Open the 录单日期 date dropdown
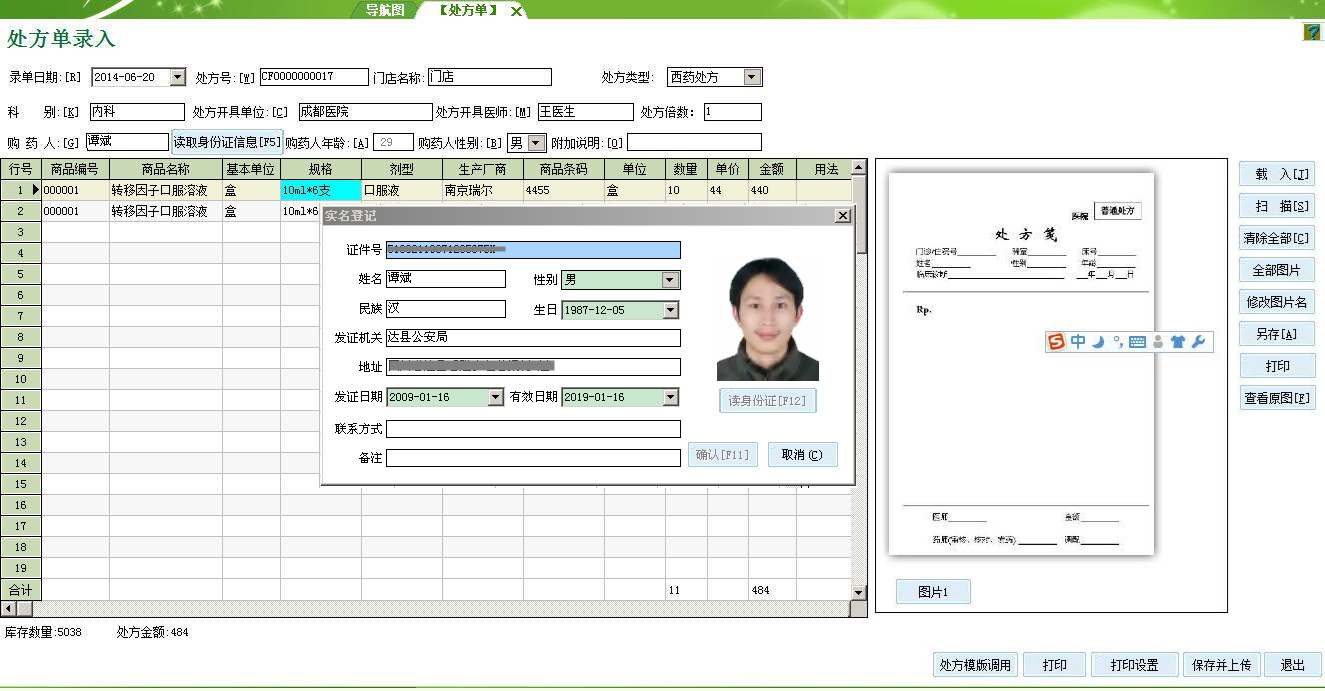Screen dimensions: 1325x691 tap(178, 77)
